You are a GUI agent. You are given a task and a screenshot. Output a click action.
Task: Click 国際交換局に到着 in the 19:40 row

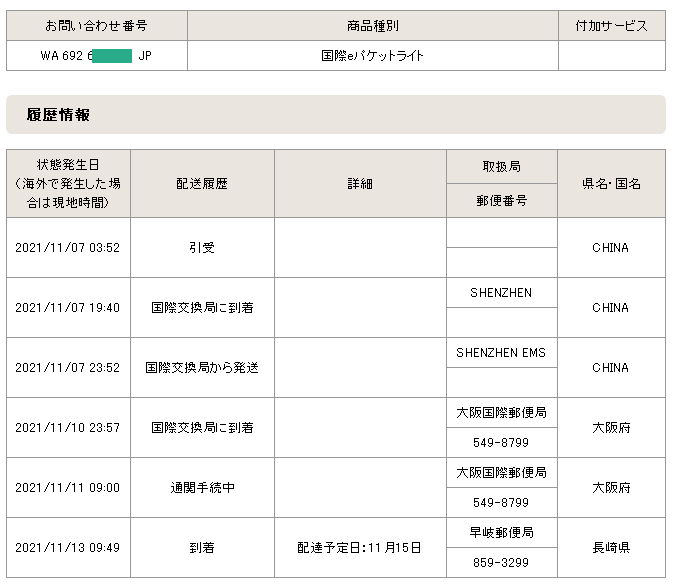pyautogui.click(x=202, y=308)
